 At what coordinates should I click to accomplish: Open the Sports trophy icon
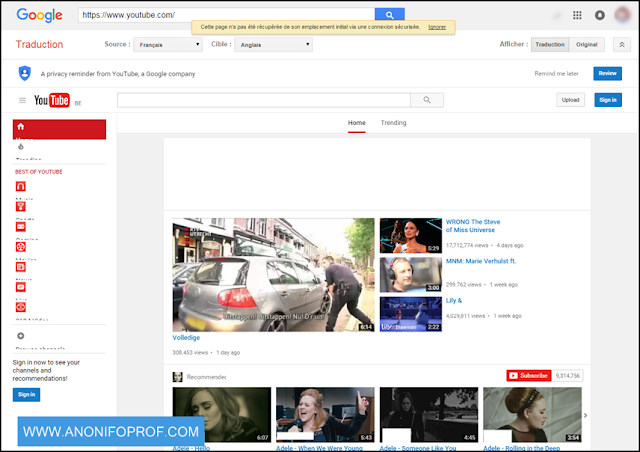(x=21, y=207)
